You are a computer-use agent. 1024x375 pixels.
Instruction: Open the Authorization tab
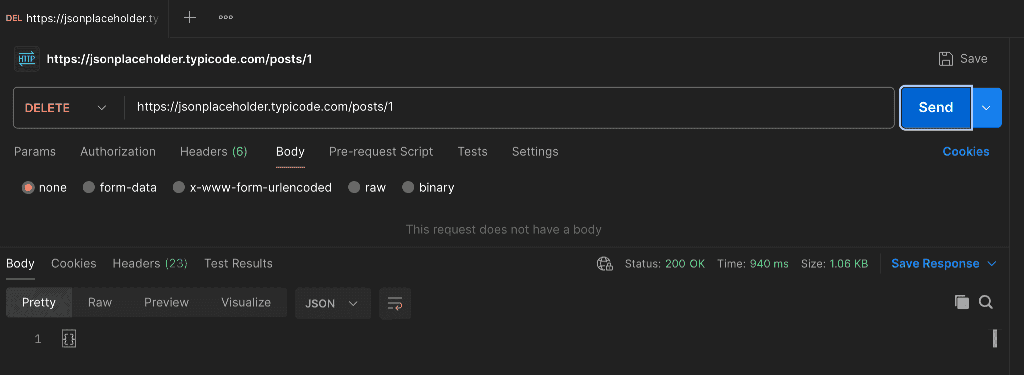pyautogui.click(x=118, y=152)
